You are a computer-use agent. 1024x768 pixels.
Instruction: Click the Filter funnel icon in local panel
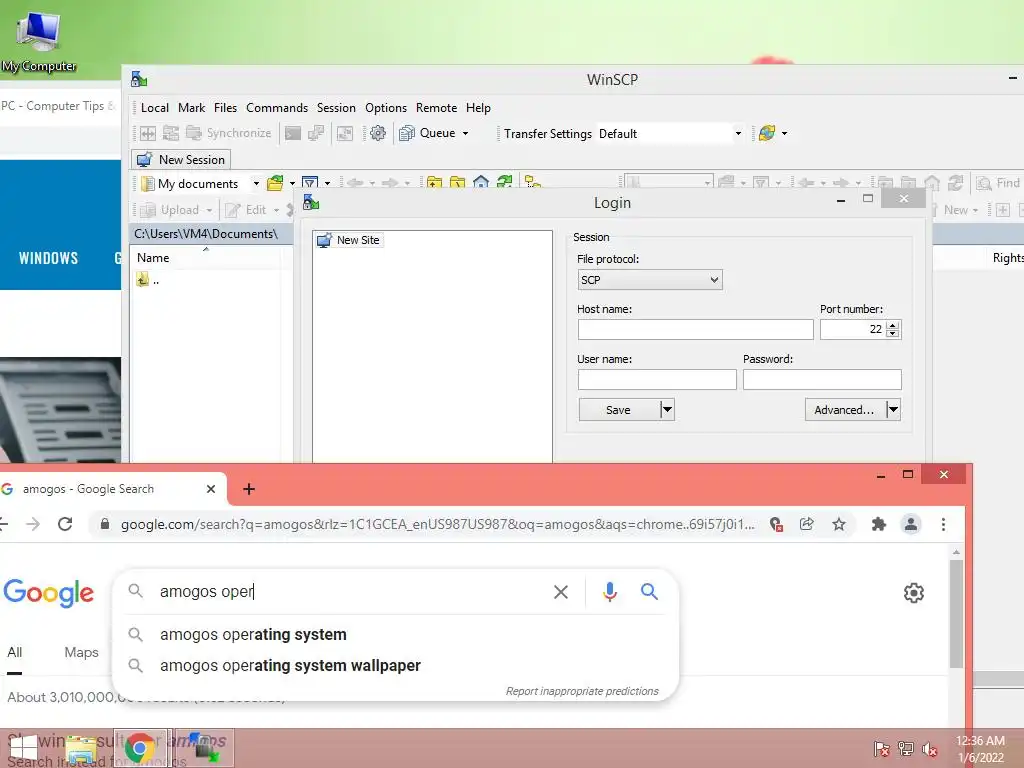coord(310,184)
